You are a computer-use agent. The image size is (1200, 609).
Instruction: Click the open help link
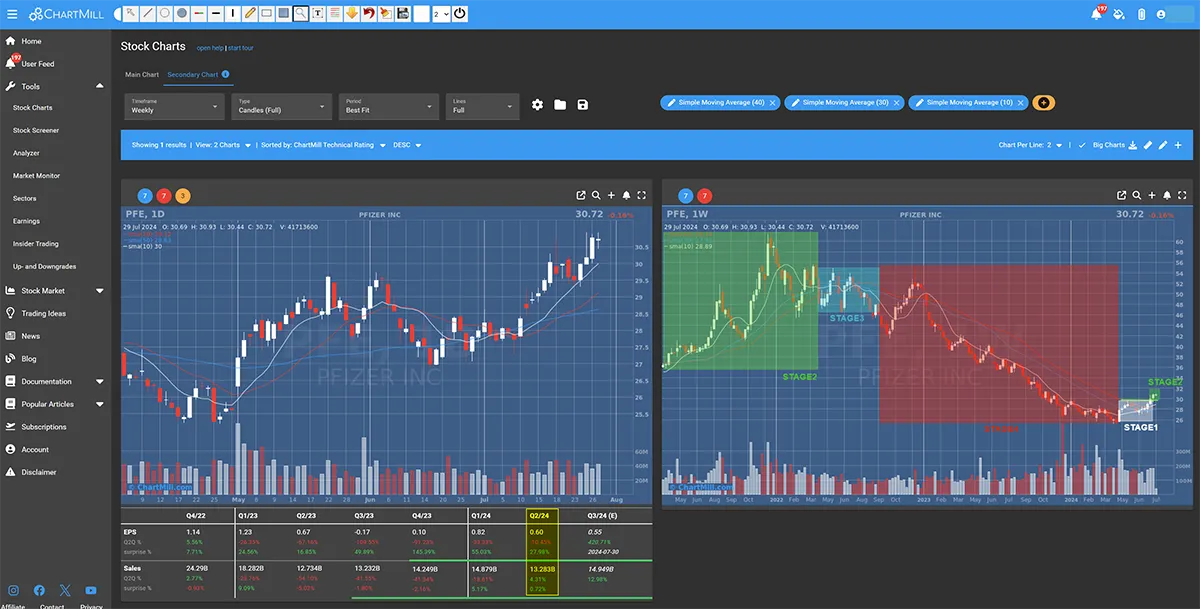click(x=209, y=48)
